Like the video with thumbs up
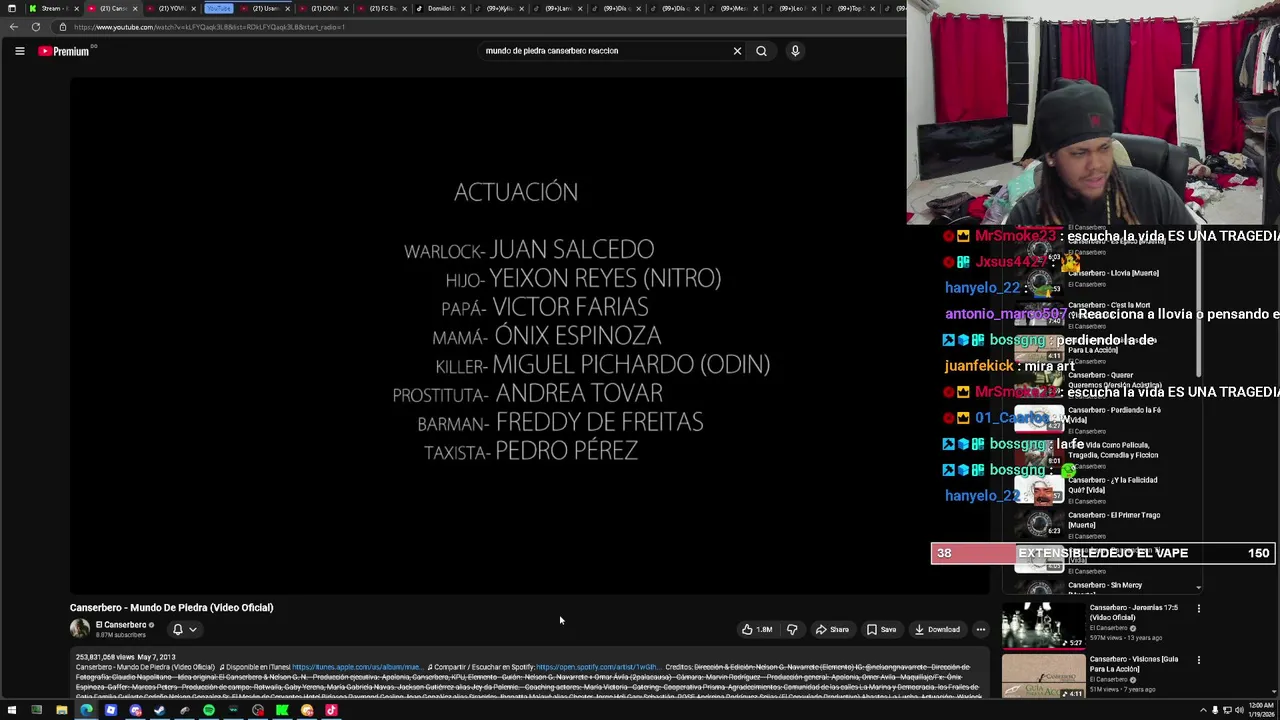This screenshot has height=720, width=1280. 757,630
